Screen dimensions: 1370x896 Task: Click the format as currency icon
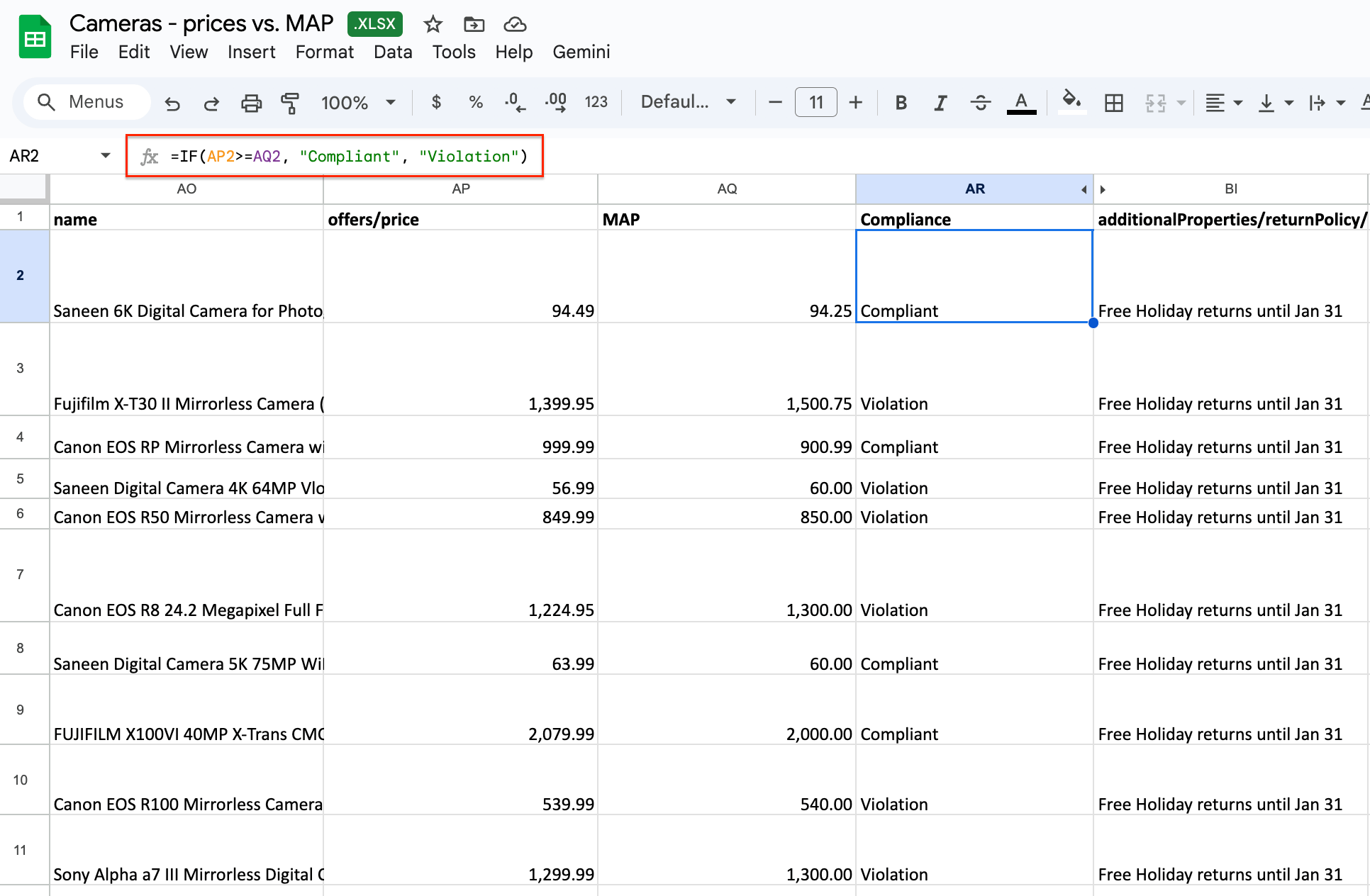pos(436,103)
